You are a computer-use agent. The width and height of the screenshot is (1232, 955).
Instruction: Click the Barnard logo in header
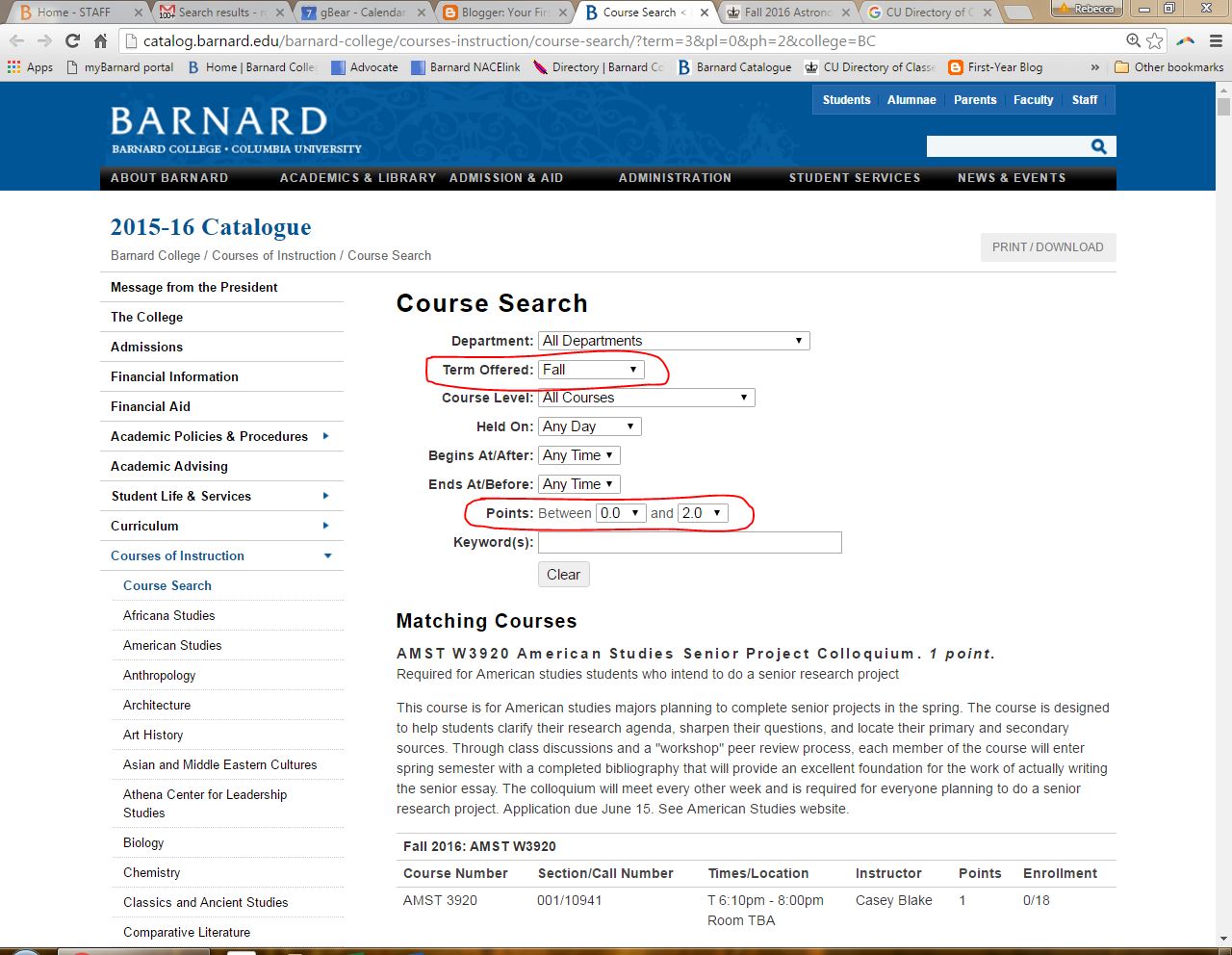(236, 130)
